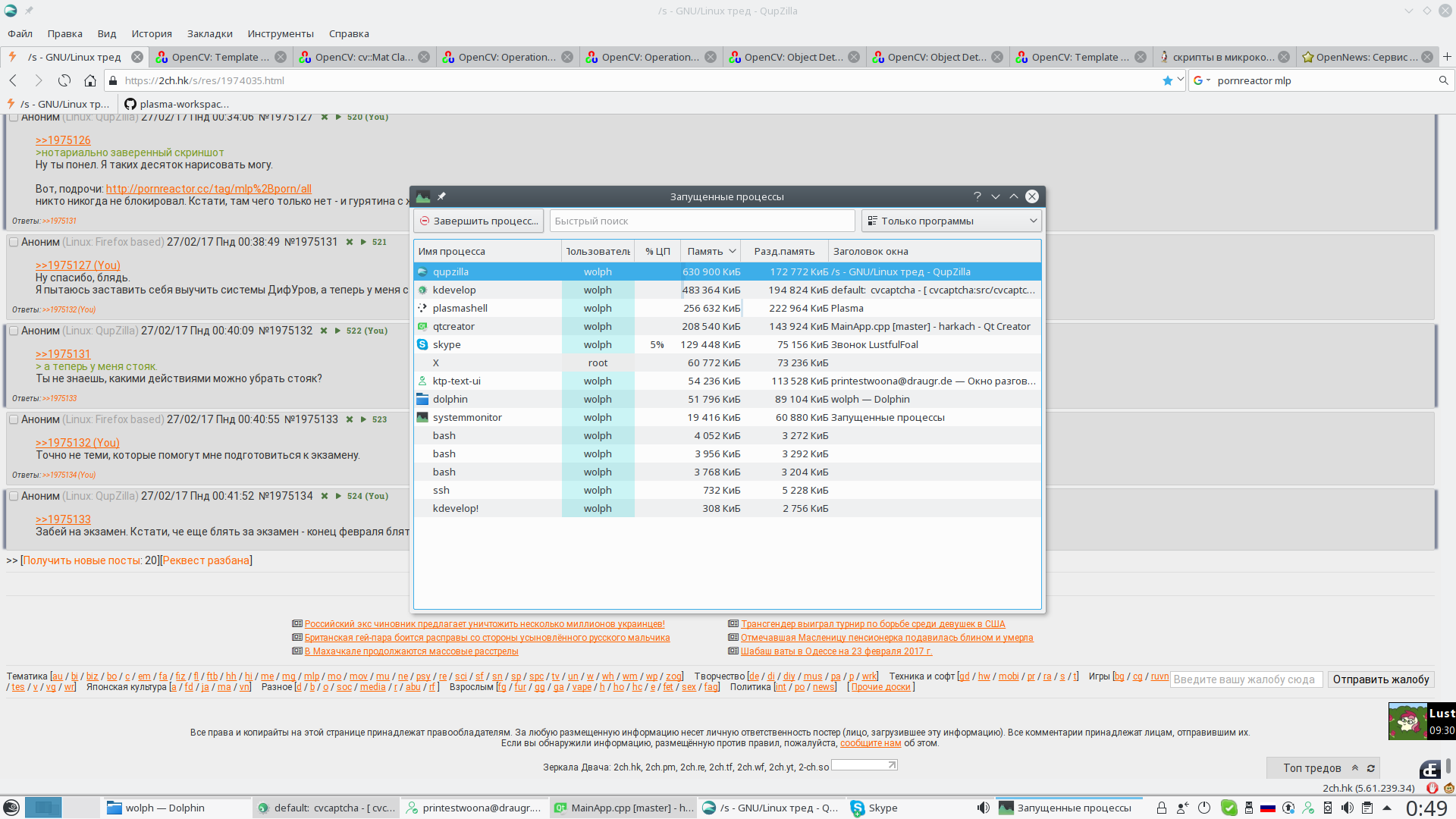This screenshot has width=1456, height=819.
Task: Tick checkbox of post №1975127
Action: coord(14,118)
